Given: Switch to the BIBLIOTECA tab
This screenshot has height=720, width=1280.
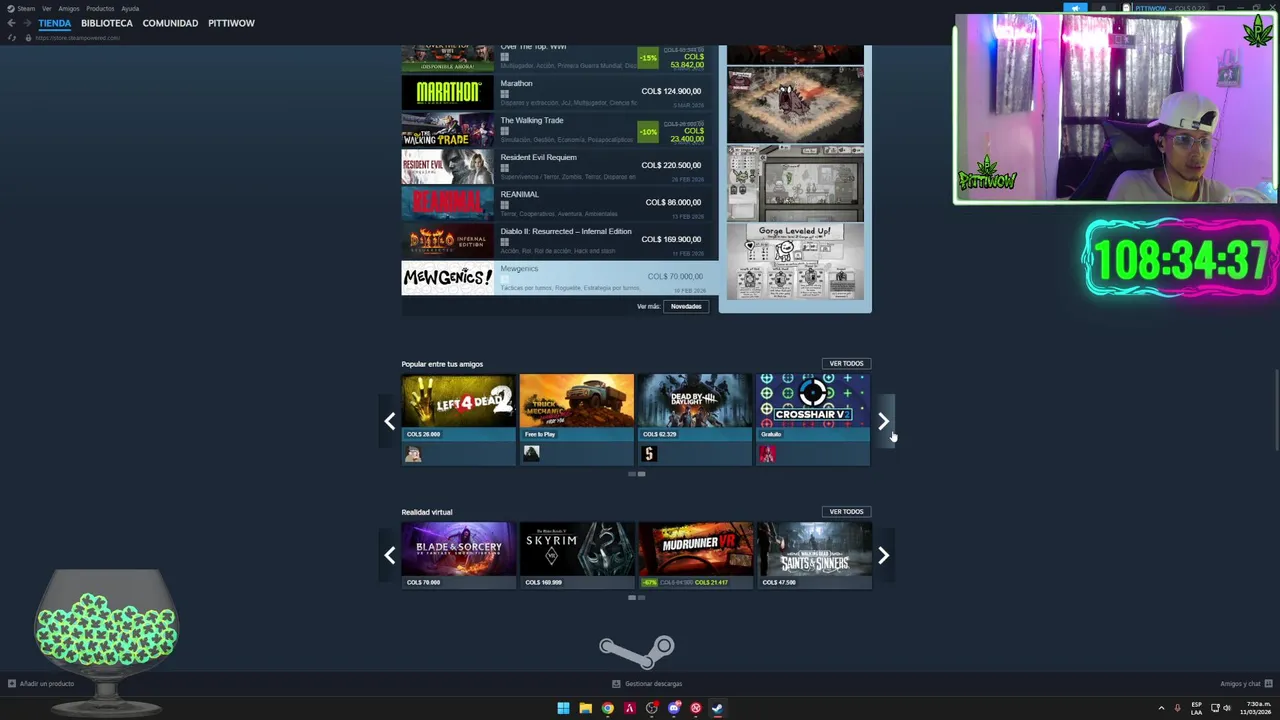Looking at the screenshot, I should (x=107, y=23).
